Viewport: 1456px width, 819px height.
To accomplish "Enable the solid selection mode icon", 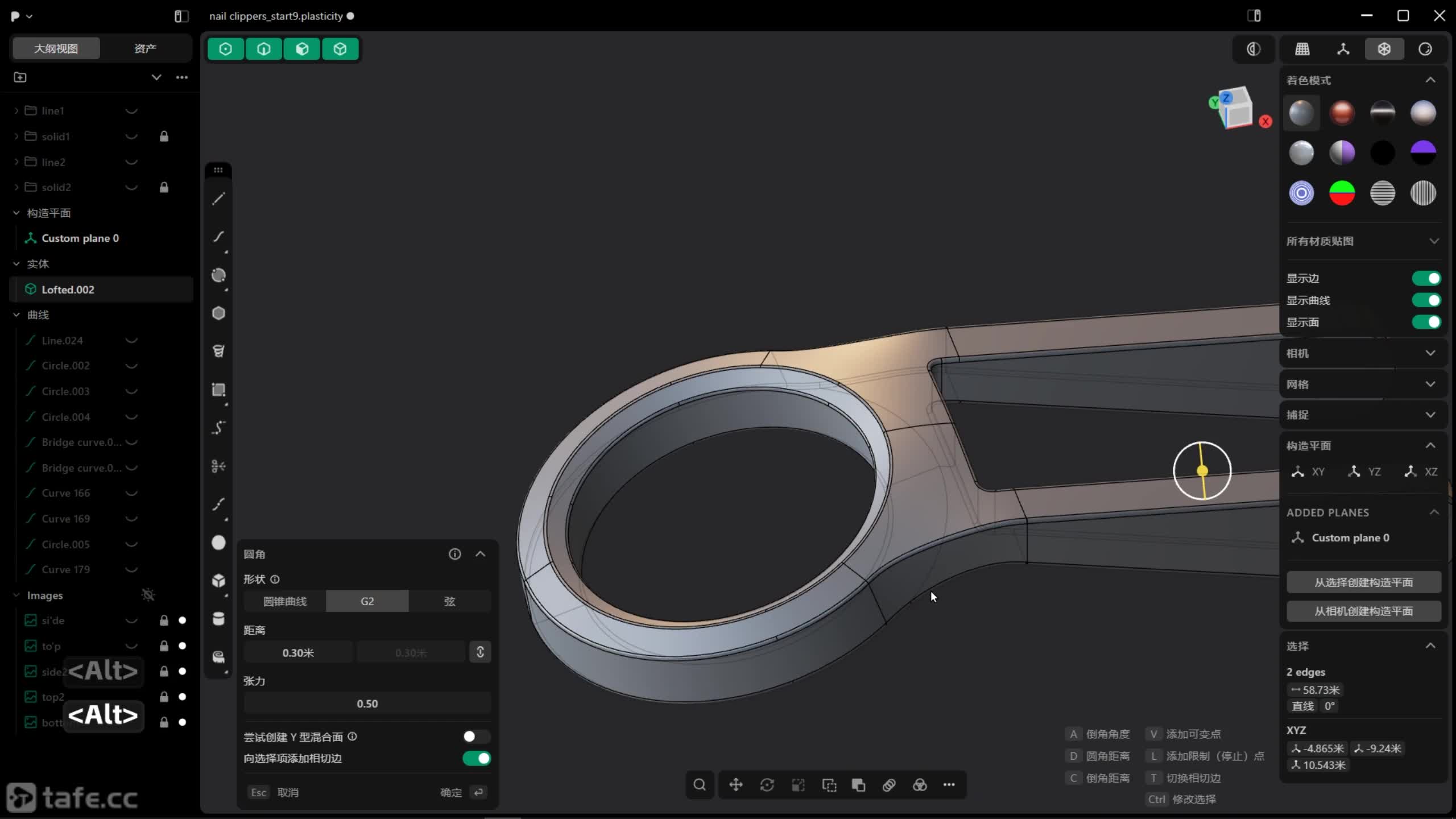I will 340,49.
